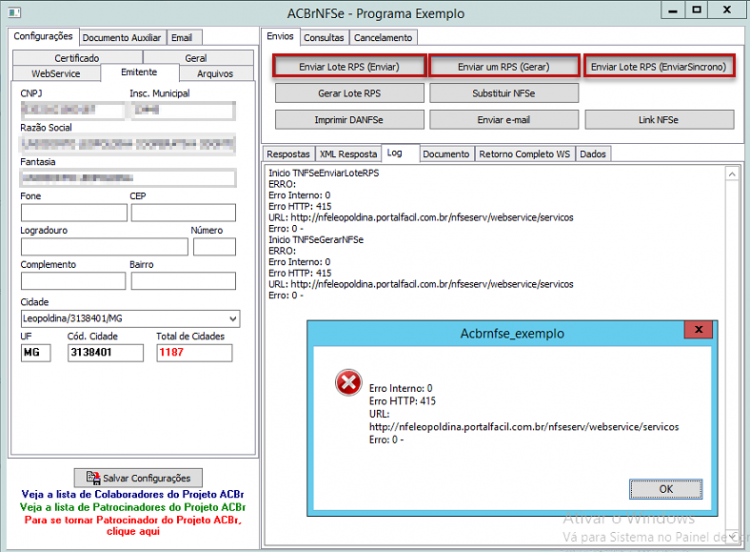Click the Cód. Cidade field 3138401

[x=105, y=353]
